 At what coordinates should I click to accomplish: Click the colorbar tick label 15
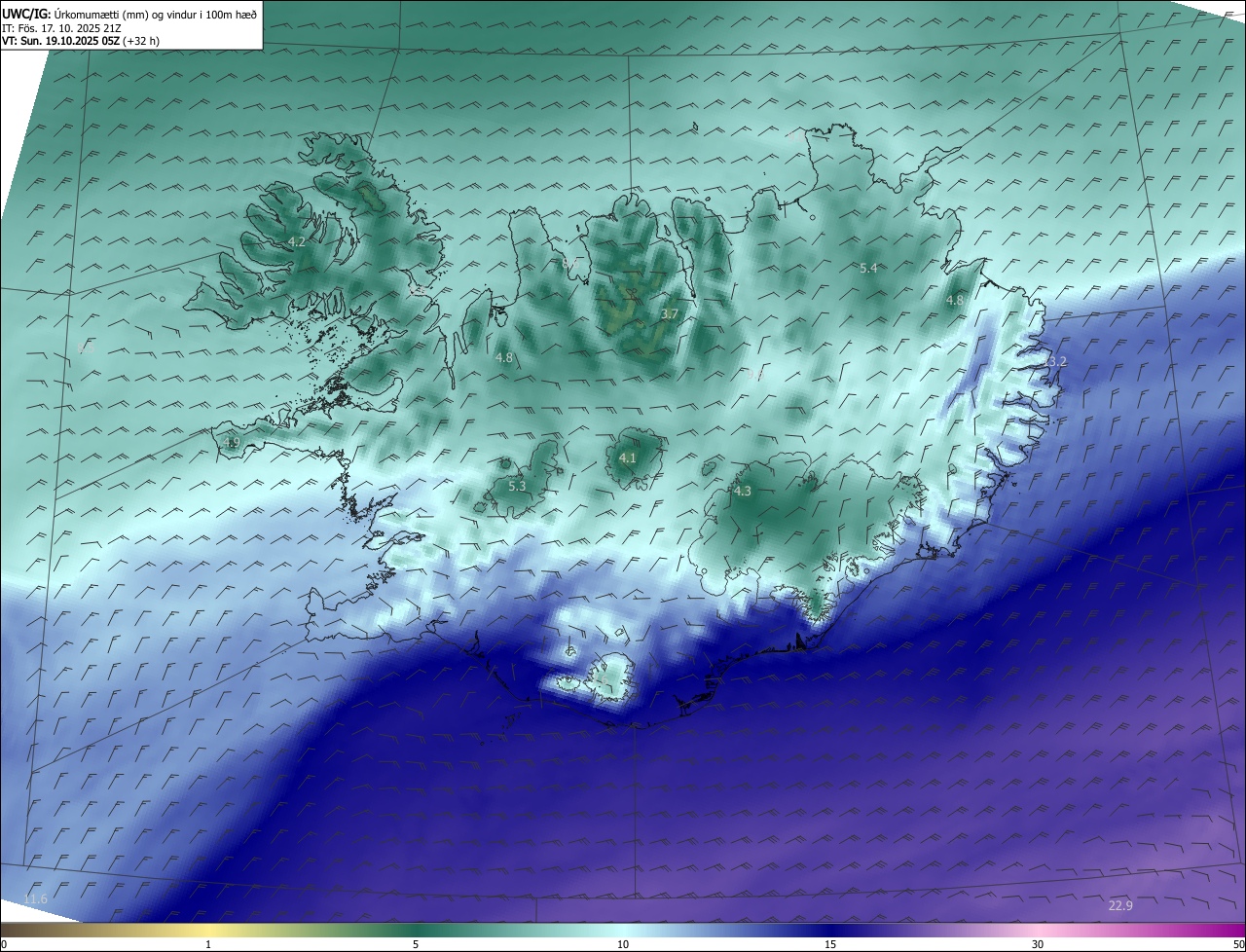point(830,944)
